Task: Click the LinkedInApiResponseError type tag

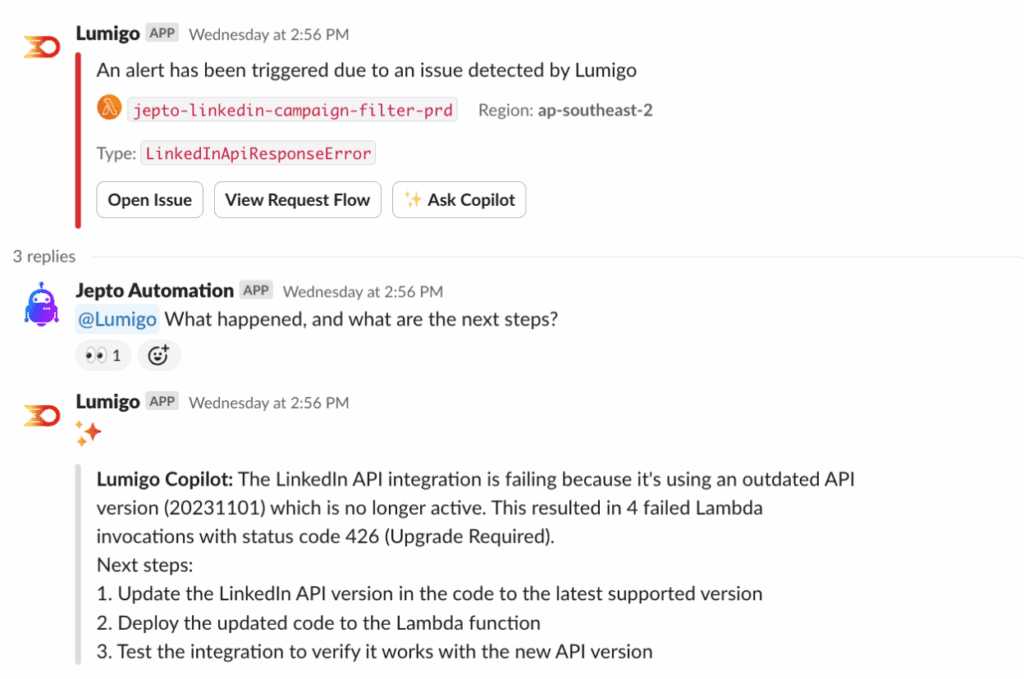Action: (258, 153)
